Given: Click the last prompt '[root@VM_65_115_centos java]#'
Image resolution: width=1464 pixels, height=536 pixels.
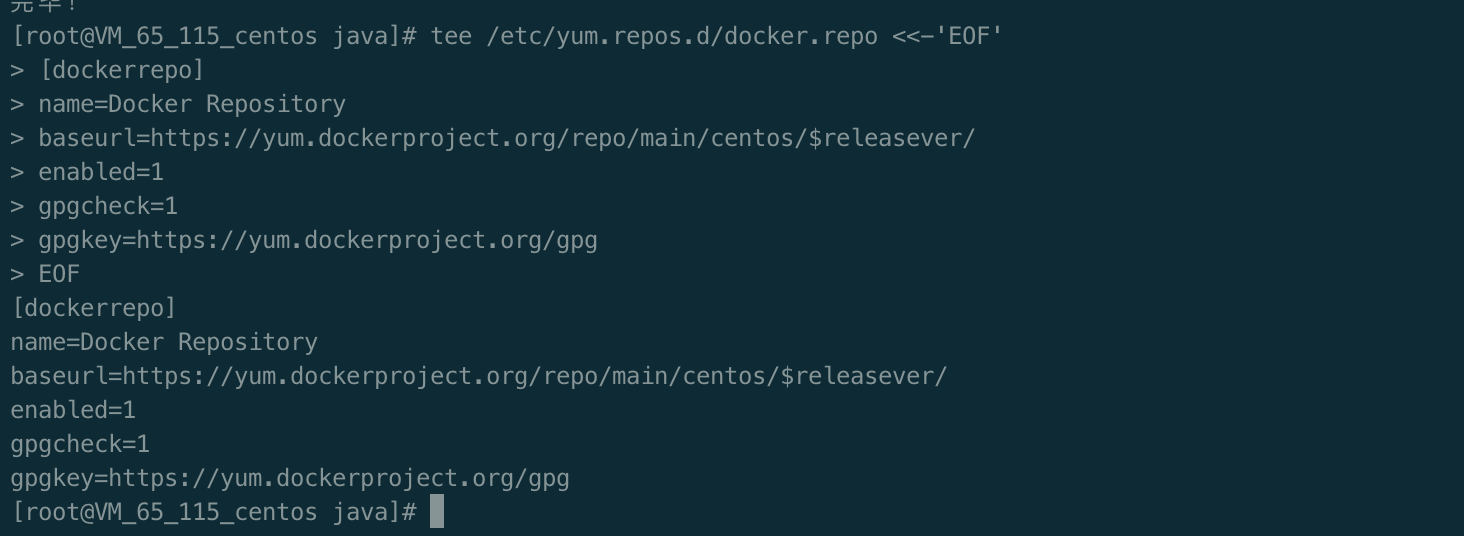Looking at the screenshot, I should [x=214, y=512].
